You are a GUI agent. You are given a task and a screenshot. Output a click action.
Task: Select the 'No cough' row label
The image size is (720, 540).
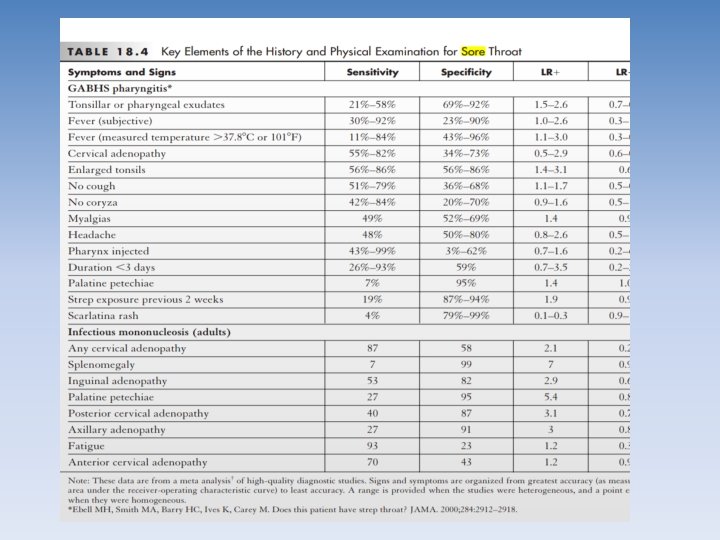click(x=92, y=186)
